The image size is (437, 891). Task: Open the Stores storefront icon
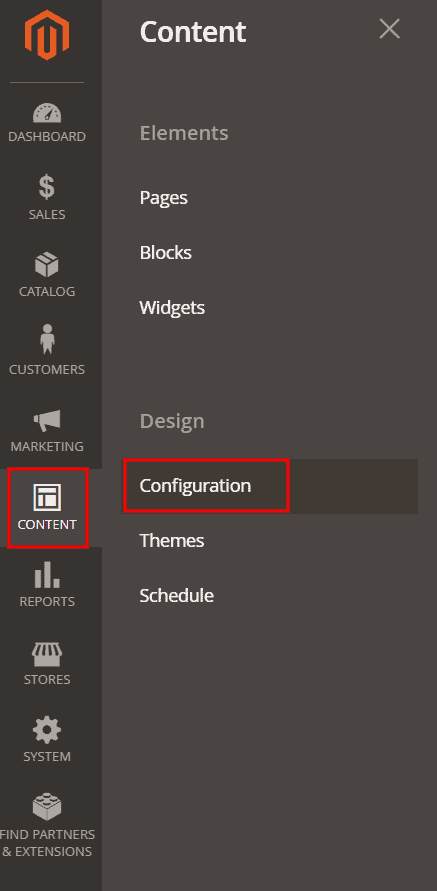(47, 654)
